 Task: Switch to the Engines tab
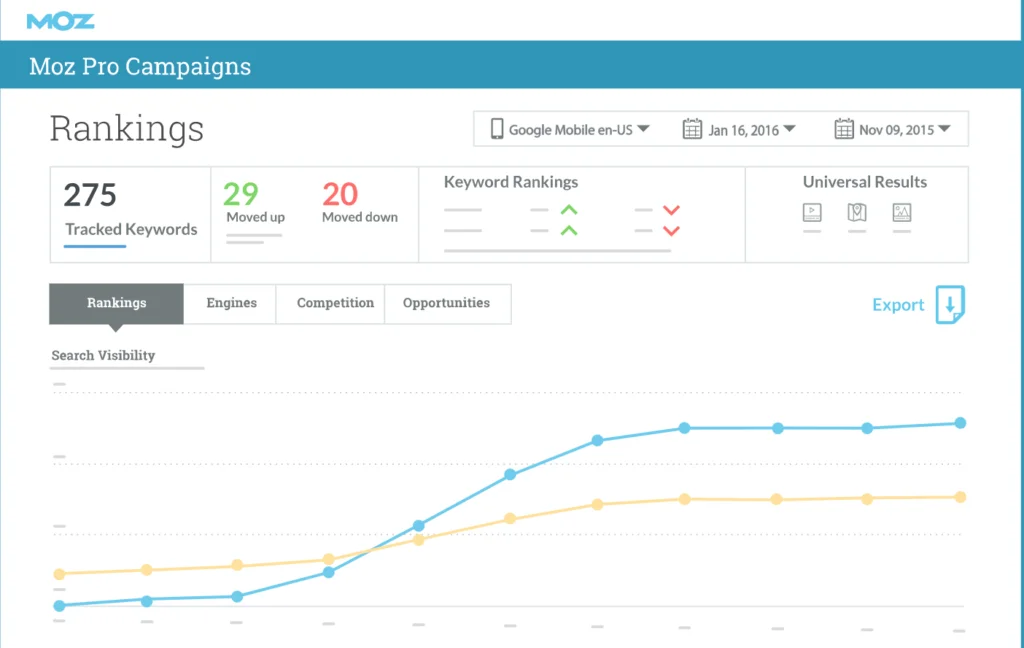(231, 303)
